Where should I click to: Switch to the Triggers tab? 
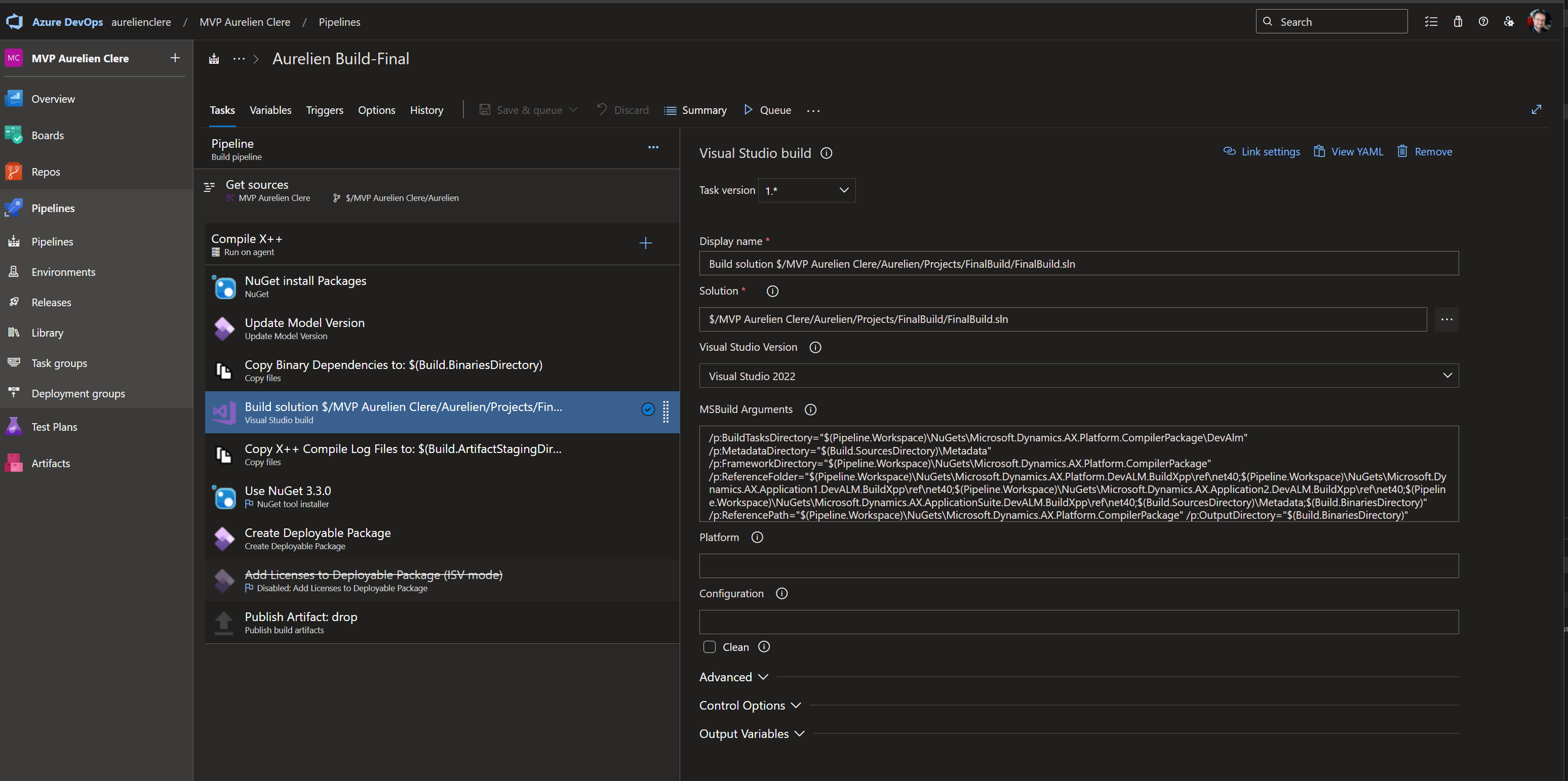pos(325,110)
